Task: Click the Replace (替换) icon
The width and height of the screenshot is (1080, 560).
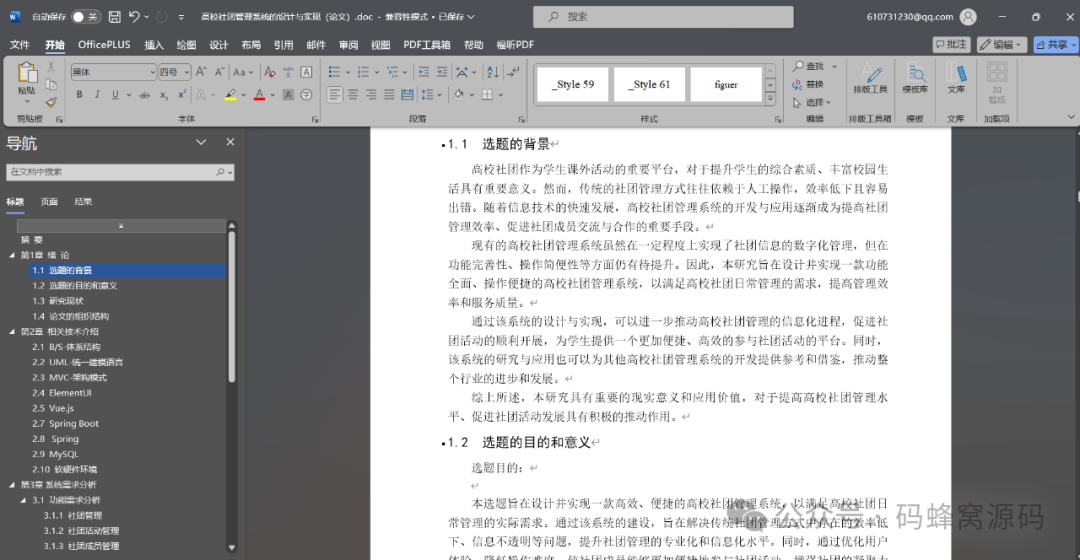Action: click(x=808, y=84)
